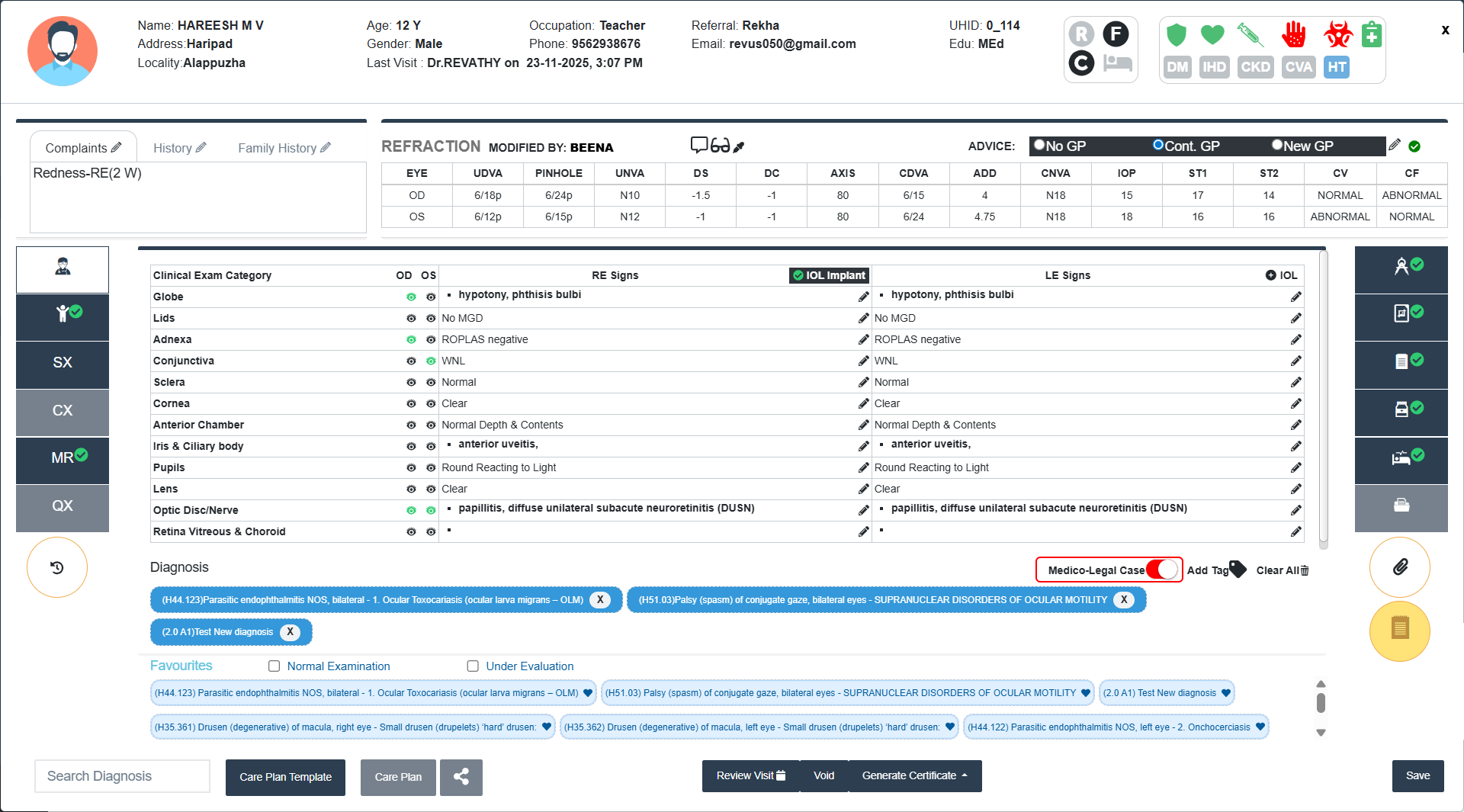Toggle the Medico-Legal Case switch
The width and height of the screenshot is (1464, 812).
coord(1162,570)
